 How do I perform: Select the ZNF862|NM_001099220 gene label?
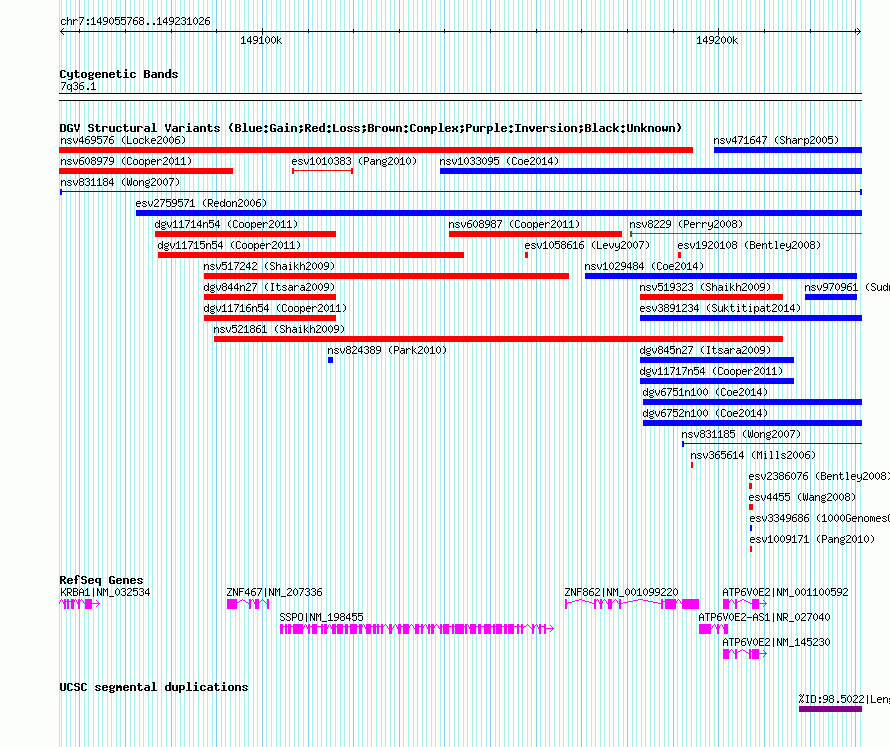[622, 593]
